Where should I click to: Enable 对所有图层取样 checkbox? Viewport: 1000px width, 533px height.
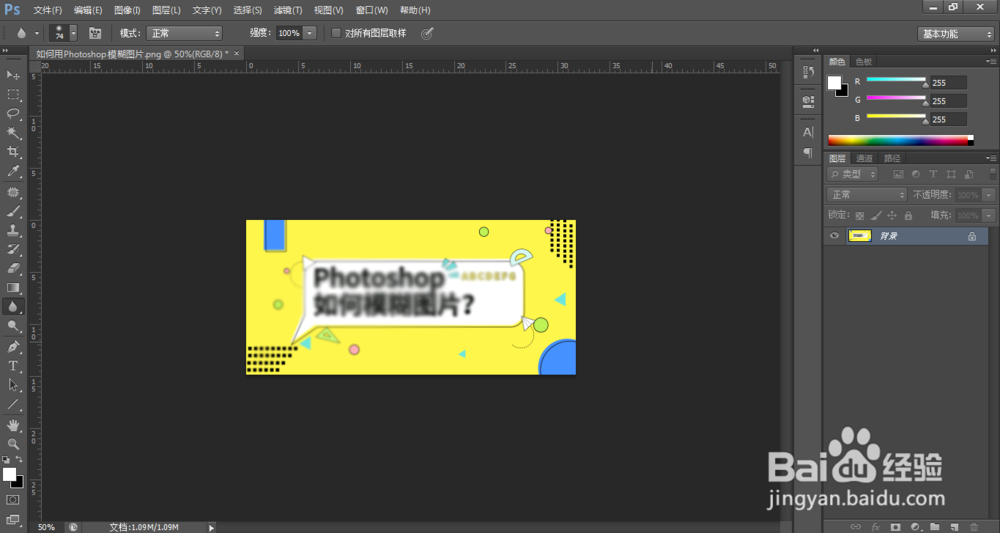point(336,33)
